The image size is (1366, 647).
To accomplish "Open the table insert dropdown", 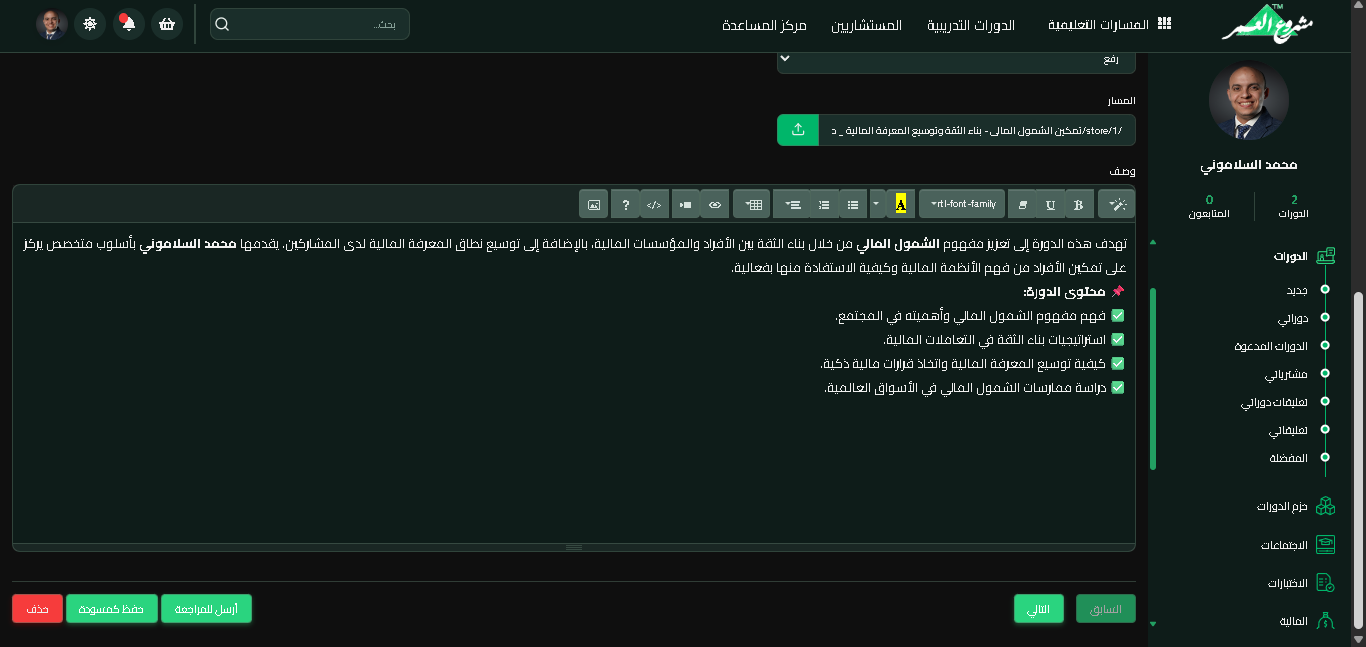I will point(752,204).
